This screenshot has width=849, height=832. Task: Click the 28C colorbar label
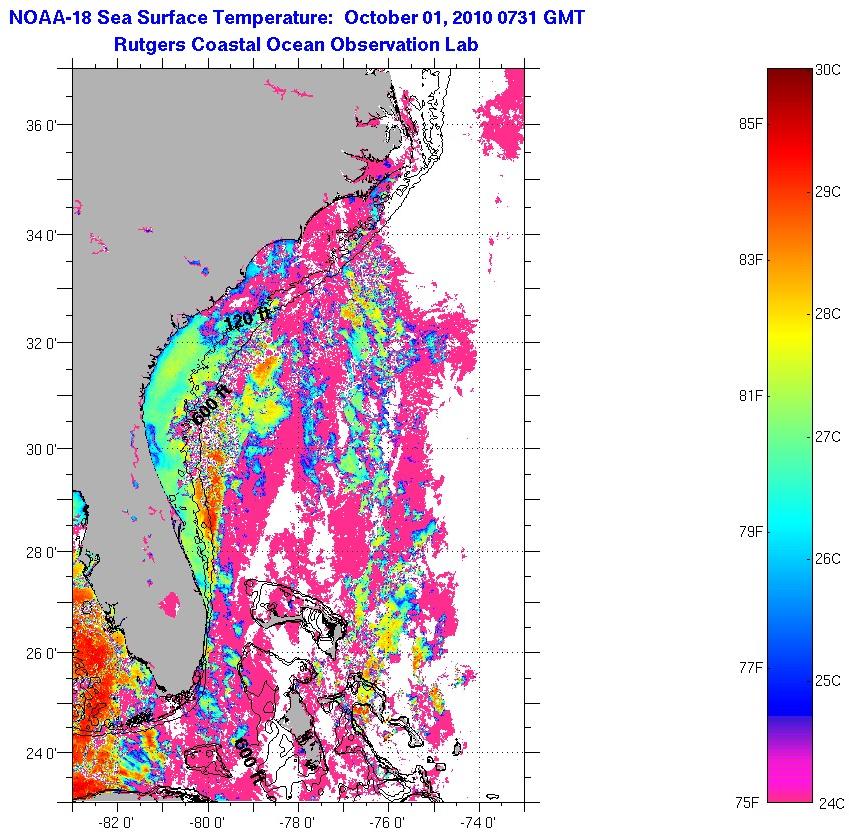coord(828,314)
